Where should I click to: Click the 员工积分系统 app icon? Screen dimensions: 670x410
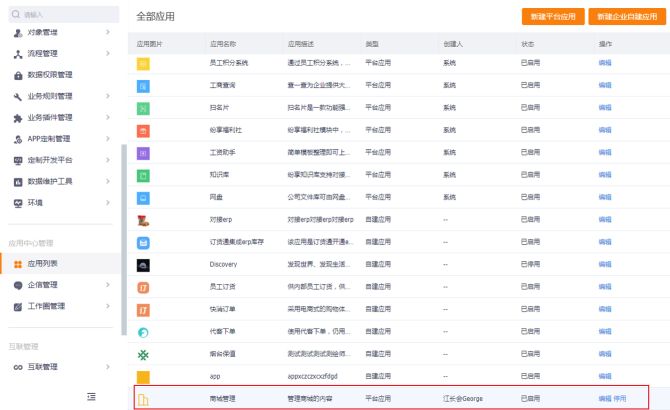(x=143, y=63)
